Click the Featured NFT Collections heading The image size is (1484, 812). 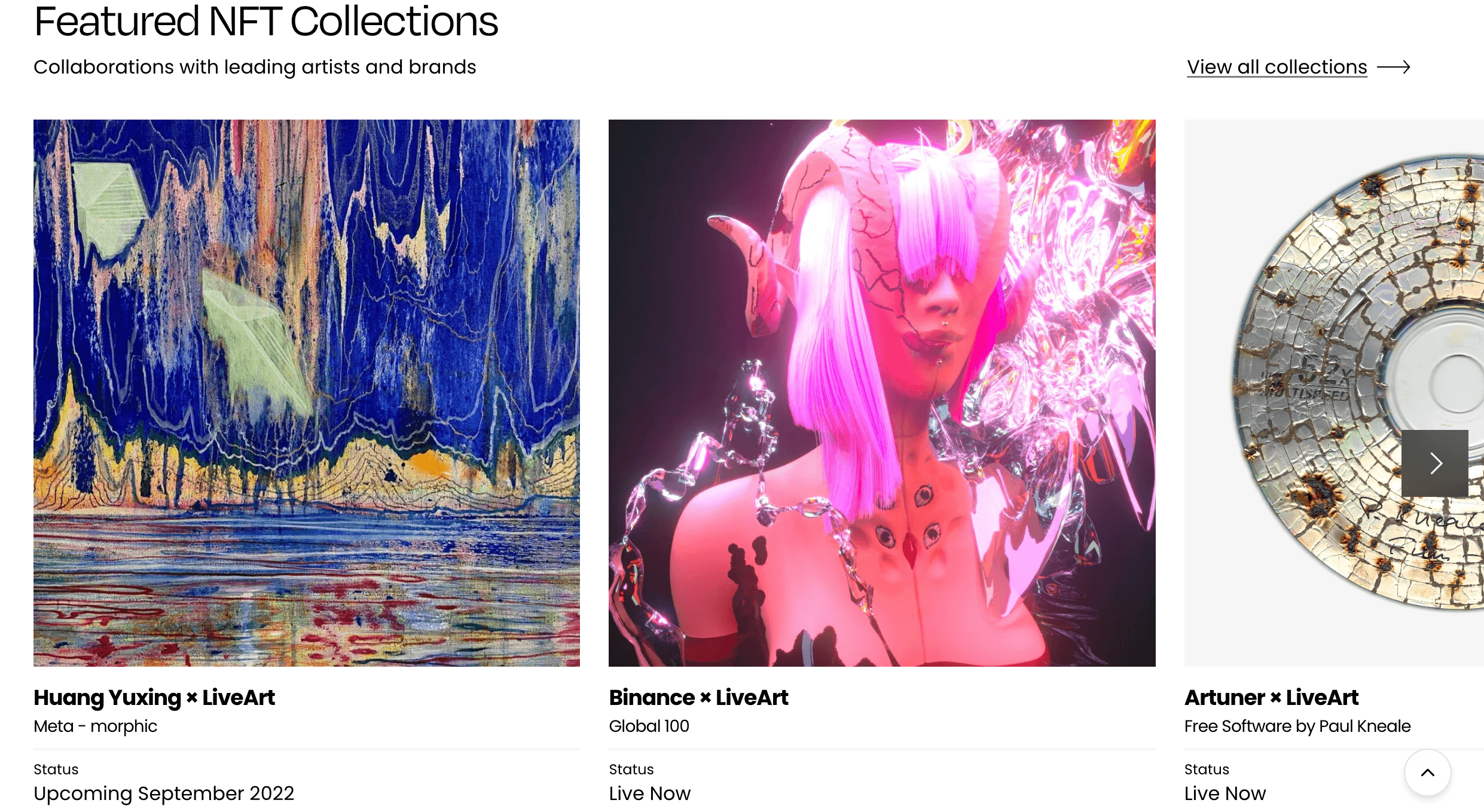pyautogui.click(x=266, y=22)
